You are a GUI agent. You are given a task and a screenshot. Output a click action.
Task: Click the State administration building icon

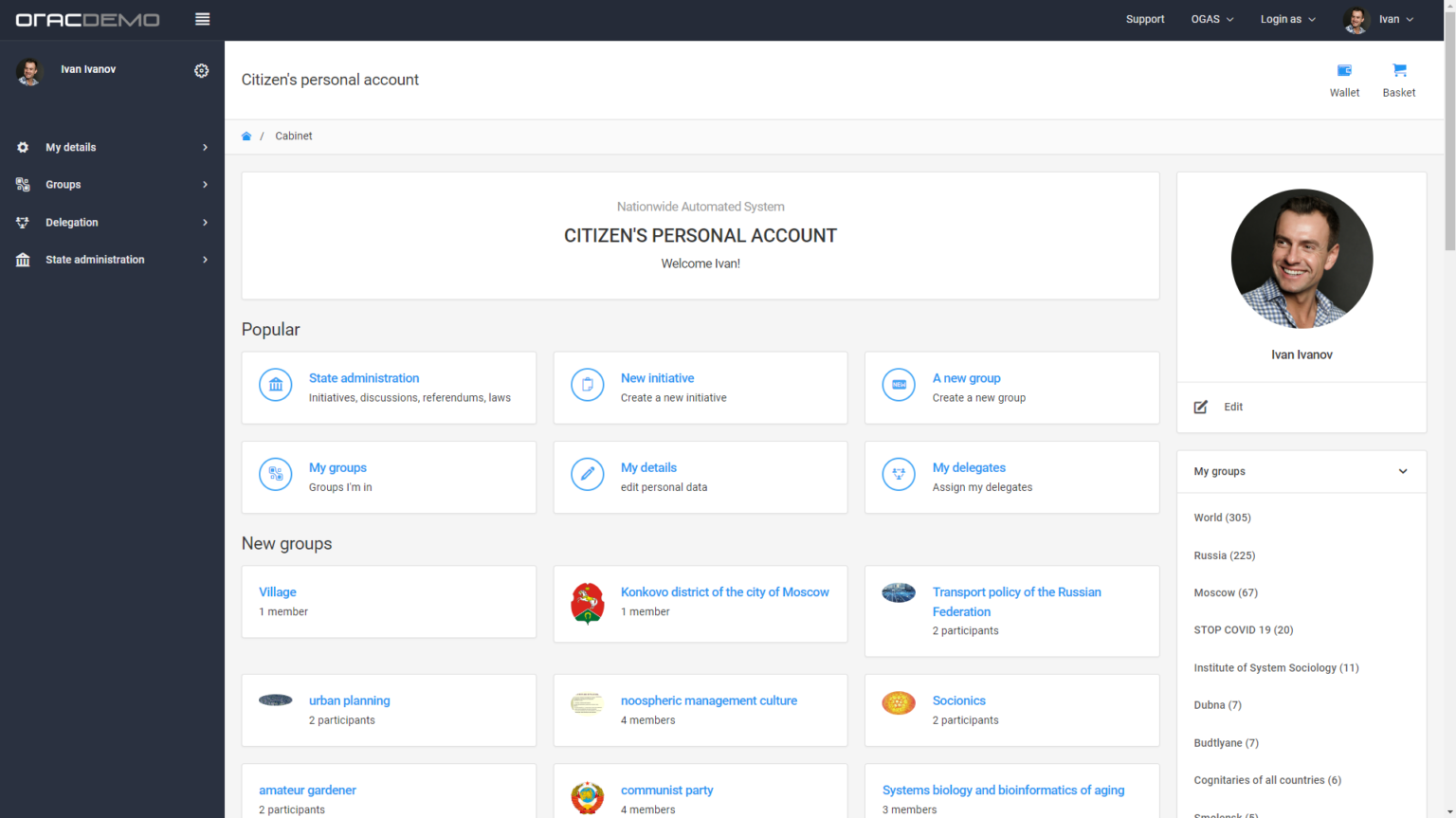[x=276, y=385]
